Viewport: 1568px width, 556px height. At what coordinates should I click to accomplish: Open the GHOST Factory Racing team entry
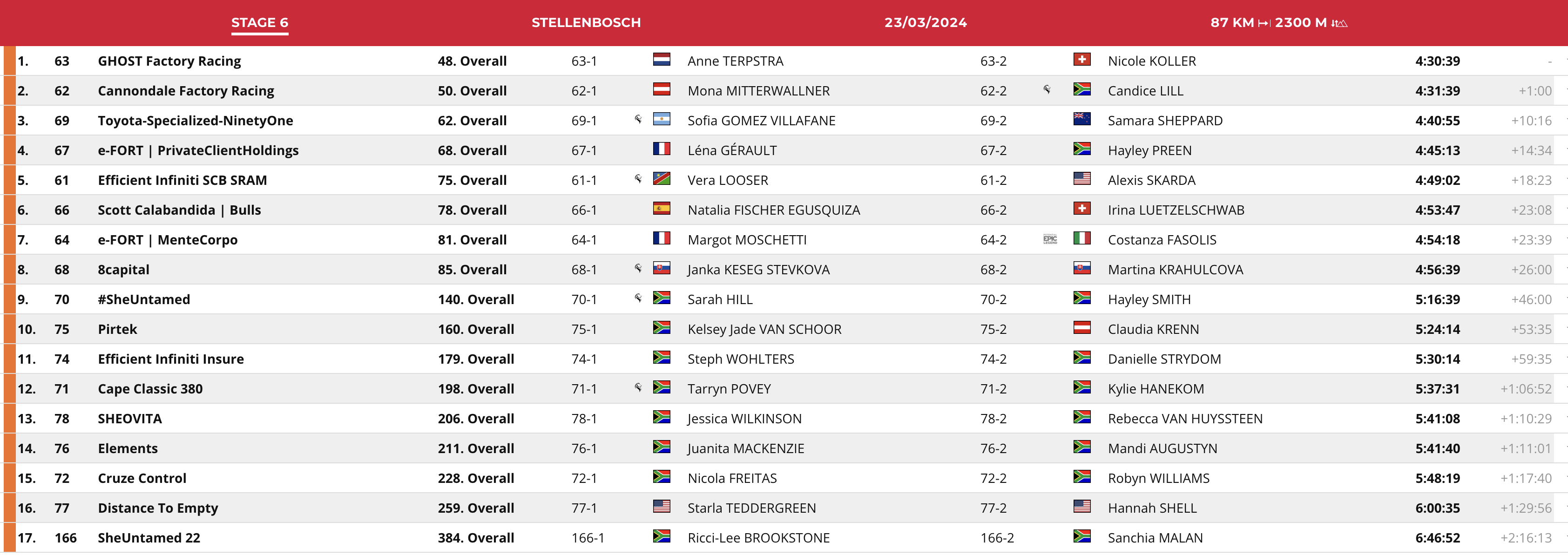click(169, 61)
